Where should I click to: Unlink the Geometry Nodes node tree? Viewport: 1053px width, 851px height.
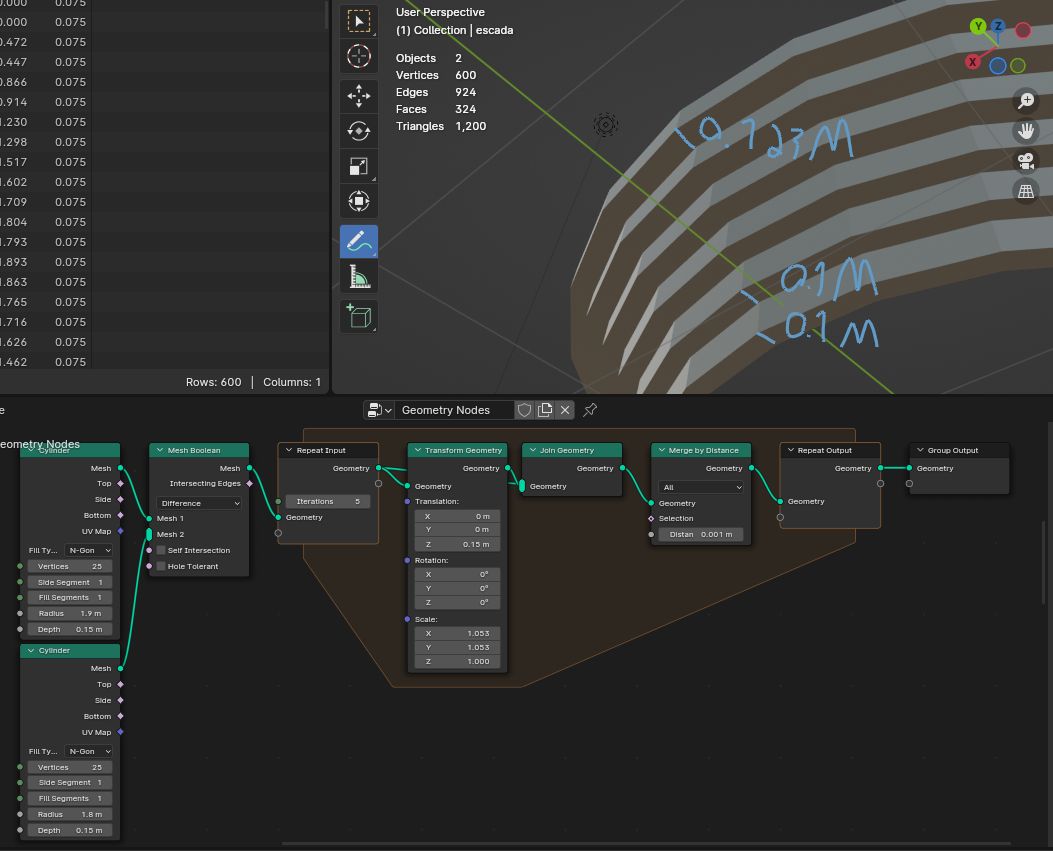tap(565, 410)
